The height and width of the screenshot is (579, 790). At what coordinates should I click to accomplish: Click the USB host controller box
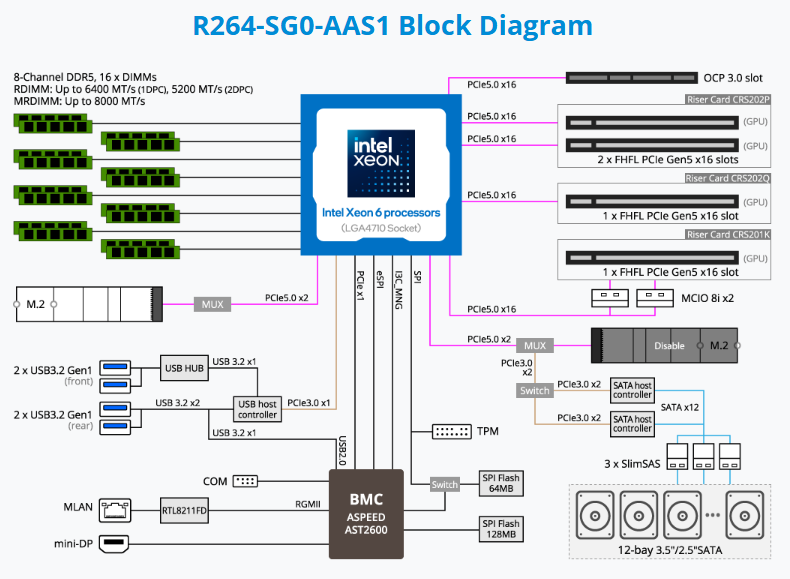257,408
